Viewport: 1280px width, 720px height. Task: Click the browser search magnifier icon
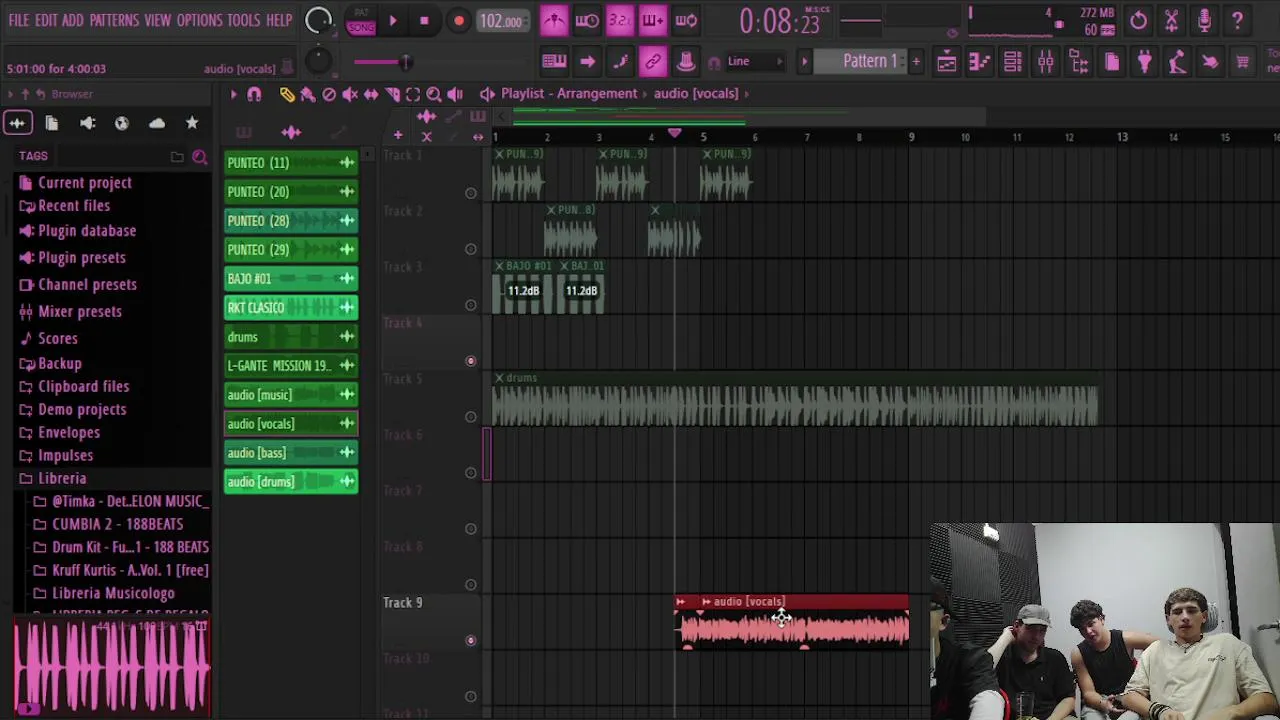[200, 157]
